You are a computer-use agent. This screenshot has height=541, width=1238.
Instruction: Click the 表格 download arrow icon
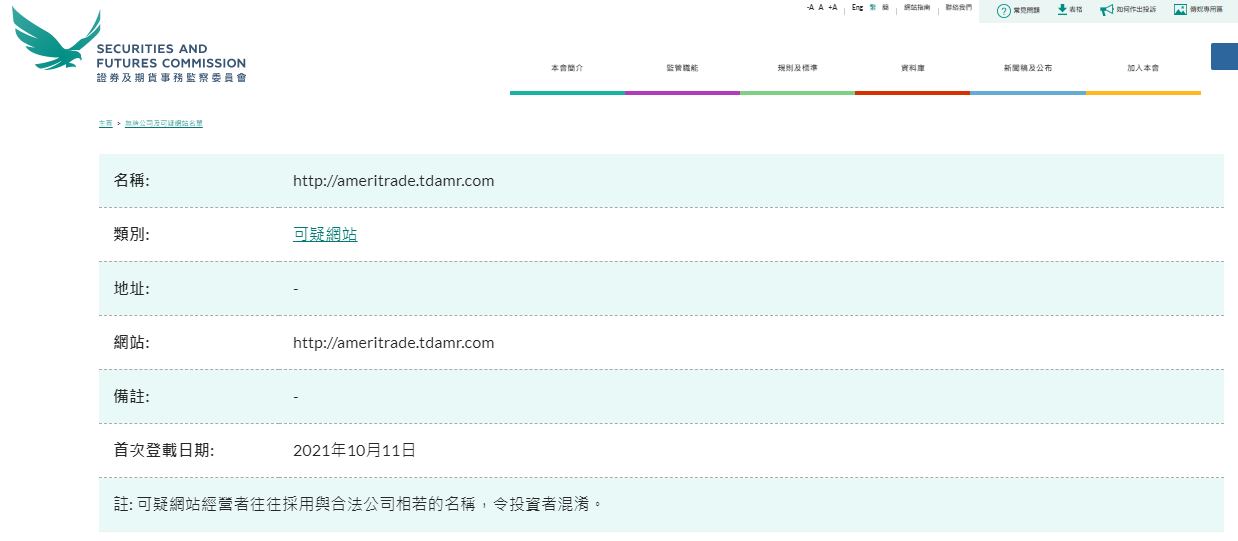1062,10
